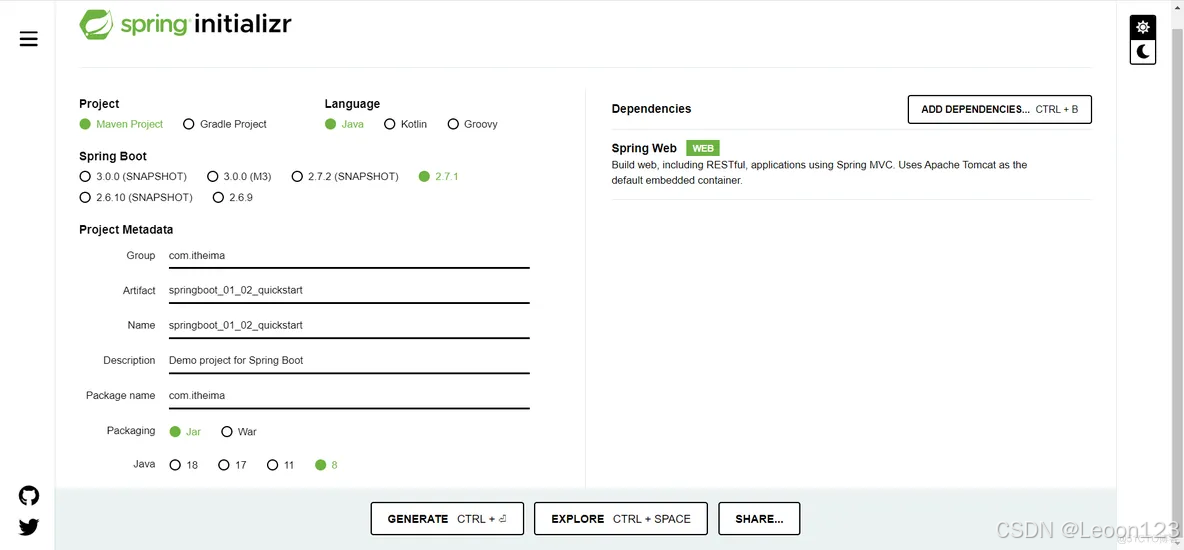Choose Groovy as the language

click(473, 124)
